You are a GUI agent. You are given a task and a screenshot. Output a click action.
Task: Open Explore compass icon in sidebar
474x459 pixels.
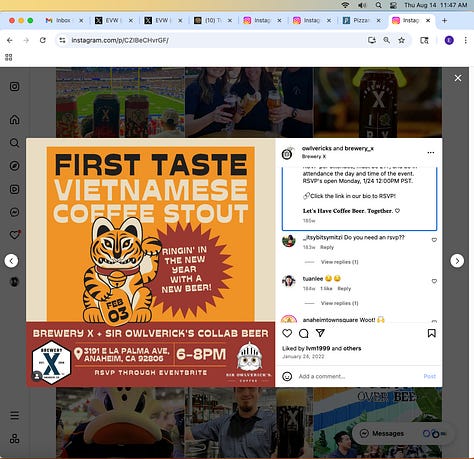click(14, 166)
